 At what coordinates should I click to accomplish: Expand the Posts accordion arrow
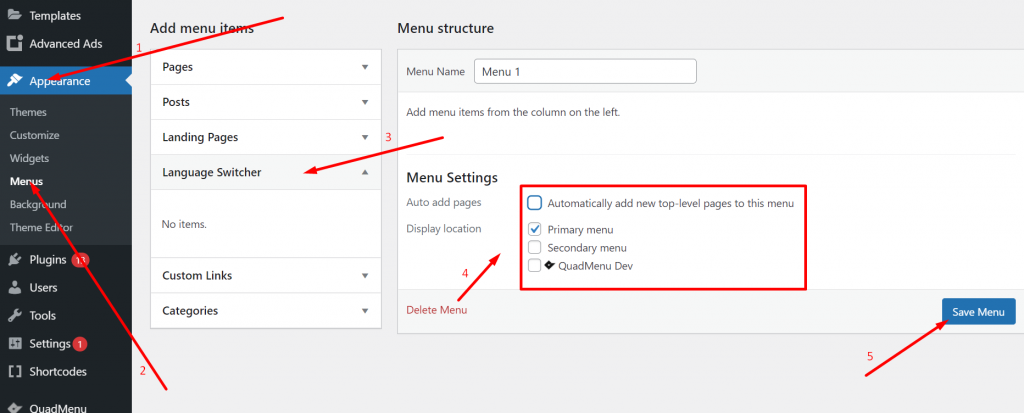click(365, 102)
